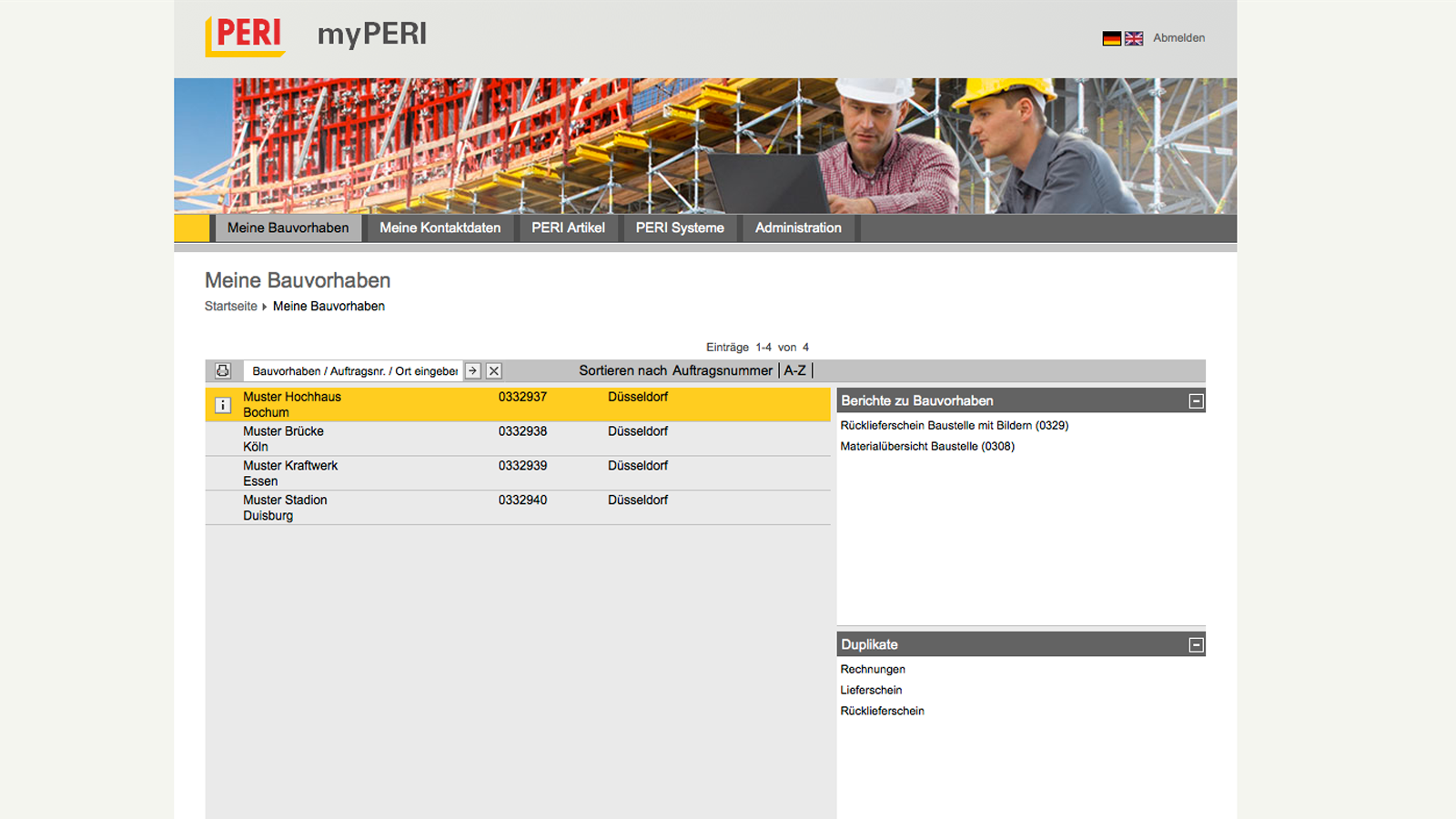Switch to the PERI Artikel tab
This screenshot has height=819, width=1456.
[568, 227]
